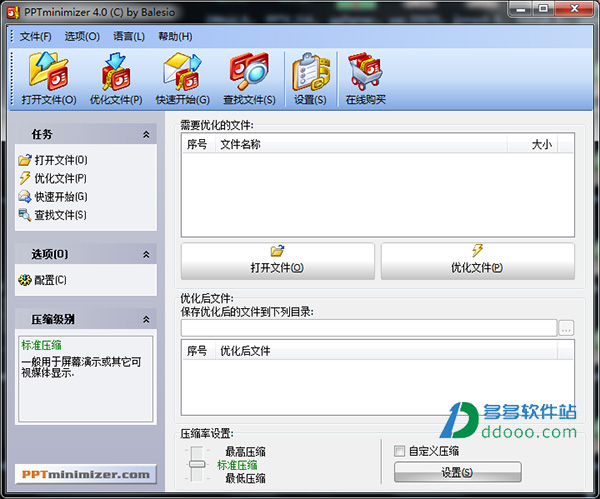600x499 pixels.
Task: Maximize the PPTminimizer window
Action: point(543,8)
